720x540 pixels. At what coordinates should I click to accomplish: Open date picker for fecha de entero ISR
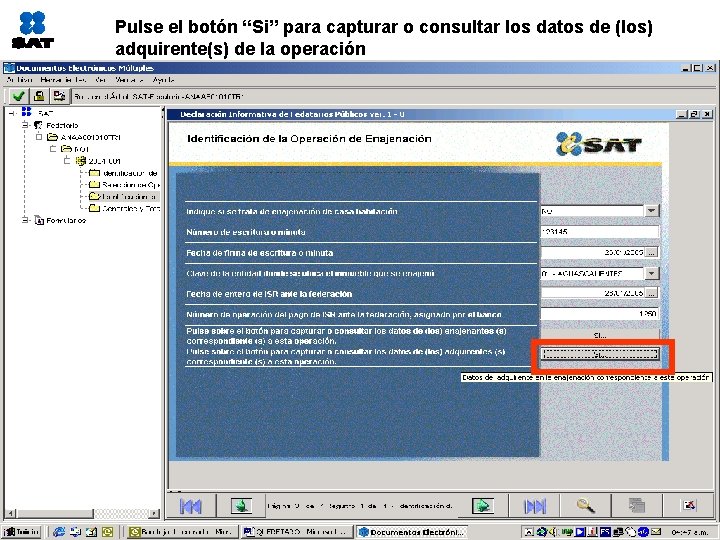point(652,292)
